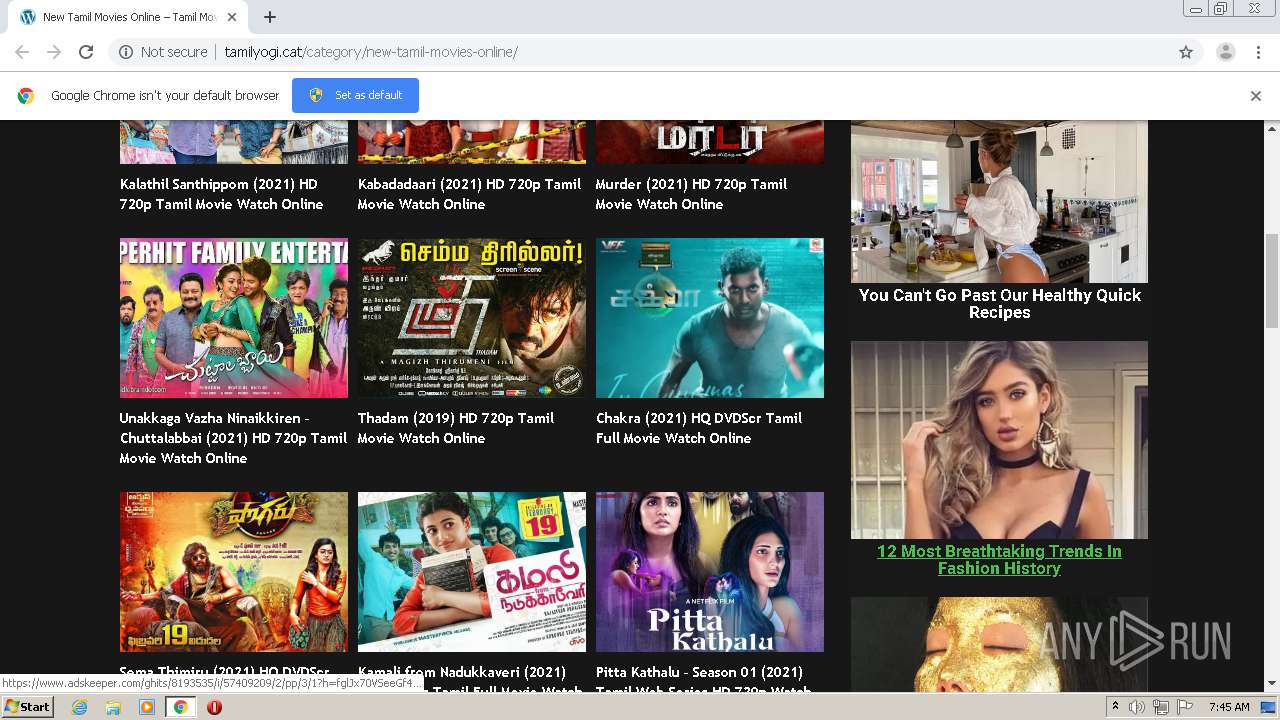1280x720 pixels.
Task: Open Chakra (2021) HQ DVDScr link
Action: (x=699, y=428)
